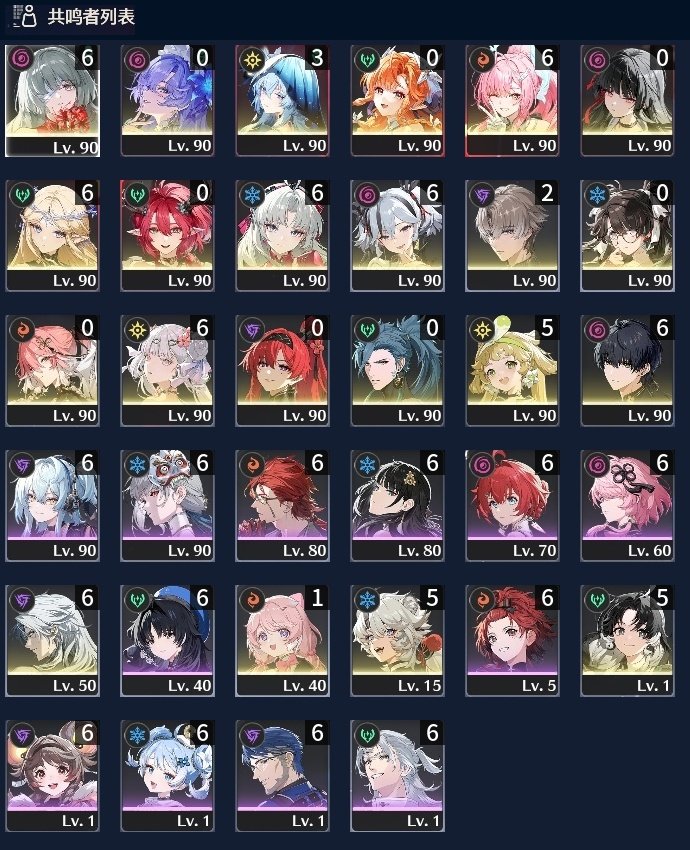This screenshot has width=690, height=850.
Task: Click the Glacio icon on the Lv. 15 card
Action: click(x=367, y=600)
